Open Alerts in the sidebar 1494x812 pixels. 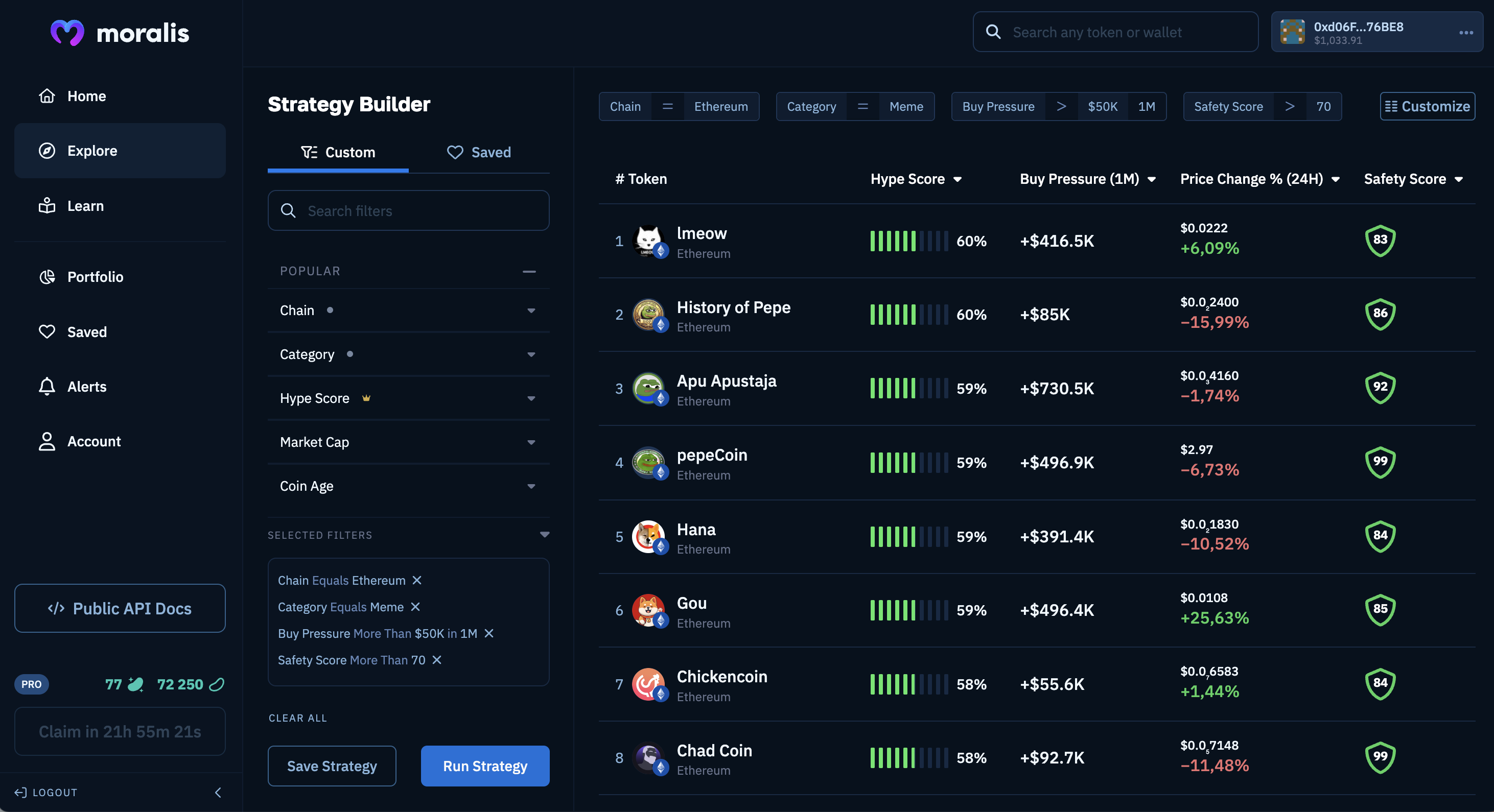tap(73, 387)
